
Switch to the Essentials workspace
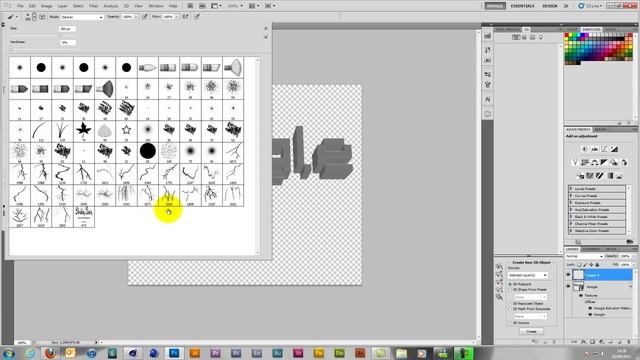pyautogui.click(x=522, y=6)
